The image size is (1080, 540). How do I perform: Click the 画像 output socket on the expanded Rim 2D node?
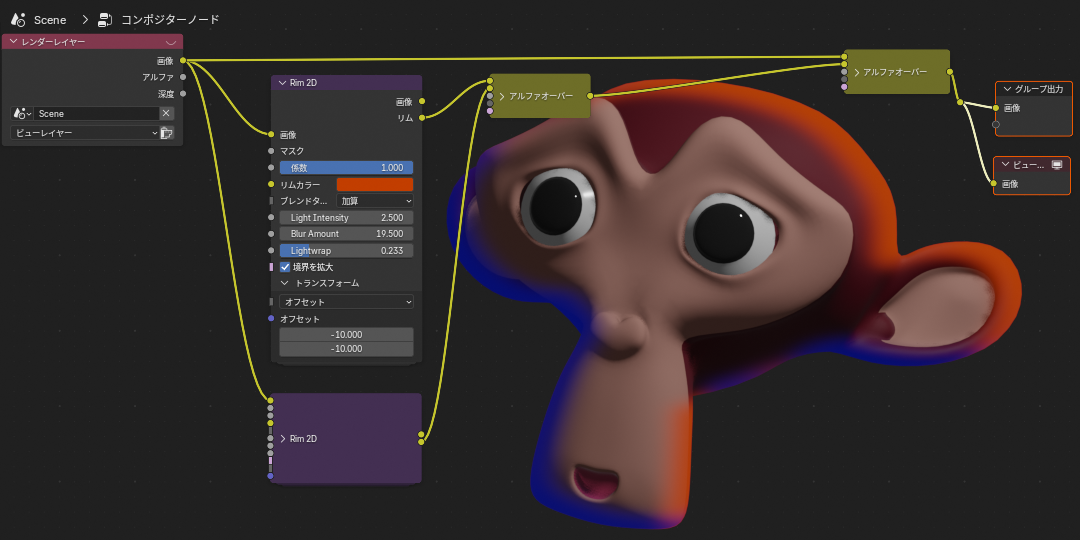pos(422,101)
